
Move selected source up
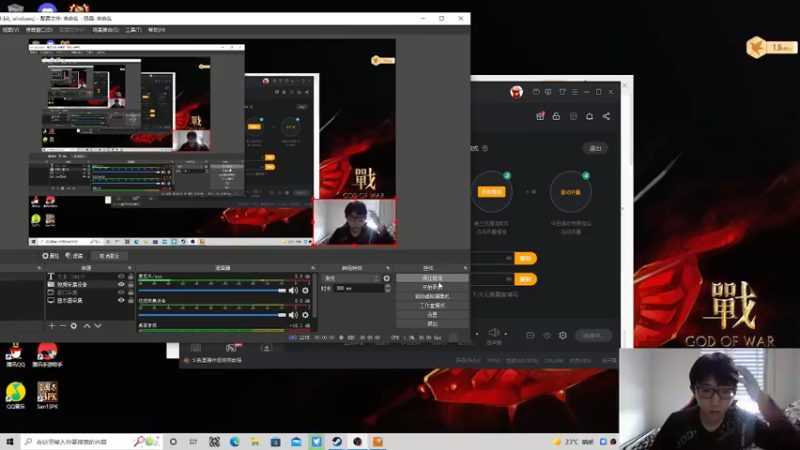(x=87, y=326)
